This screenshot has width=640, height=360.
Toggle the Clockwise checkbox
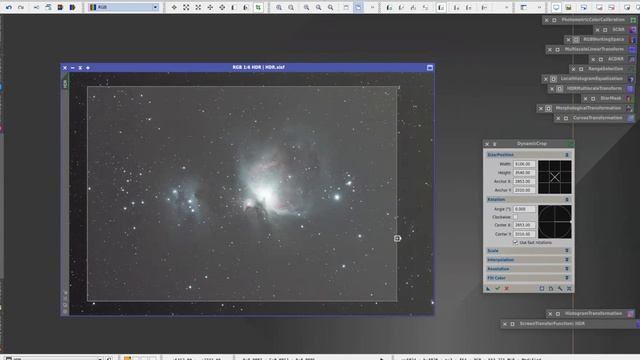click(x=515, y=217)
